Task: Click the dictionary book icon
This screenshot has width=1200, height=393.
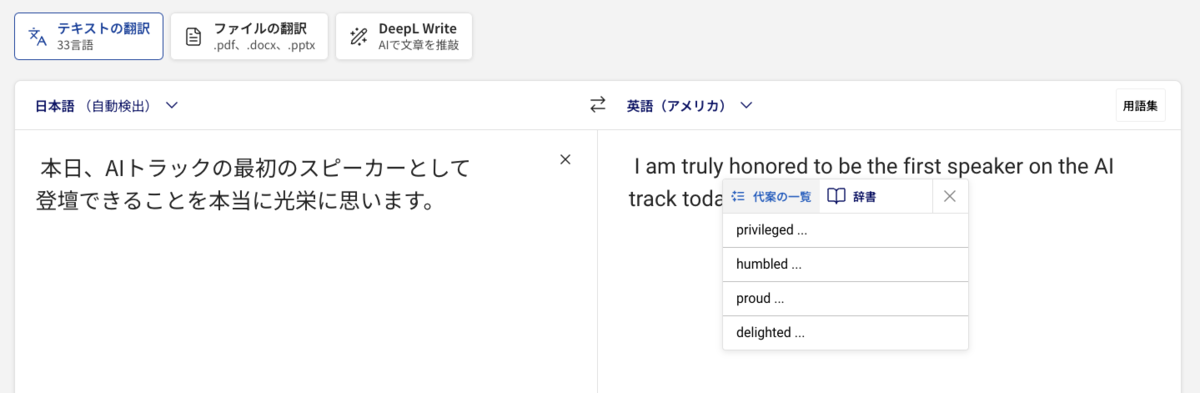Action: [x=836, y=196]
